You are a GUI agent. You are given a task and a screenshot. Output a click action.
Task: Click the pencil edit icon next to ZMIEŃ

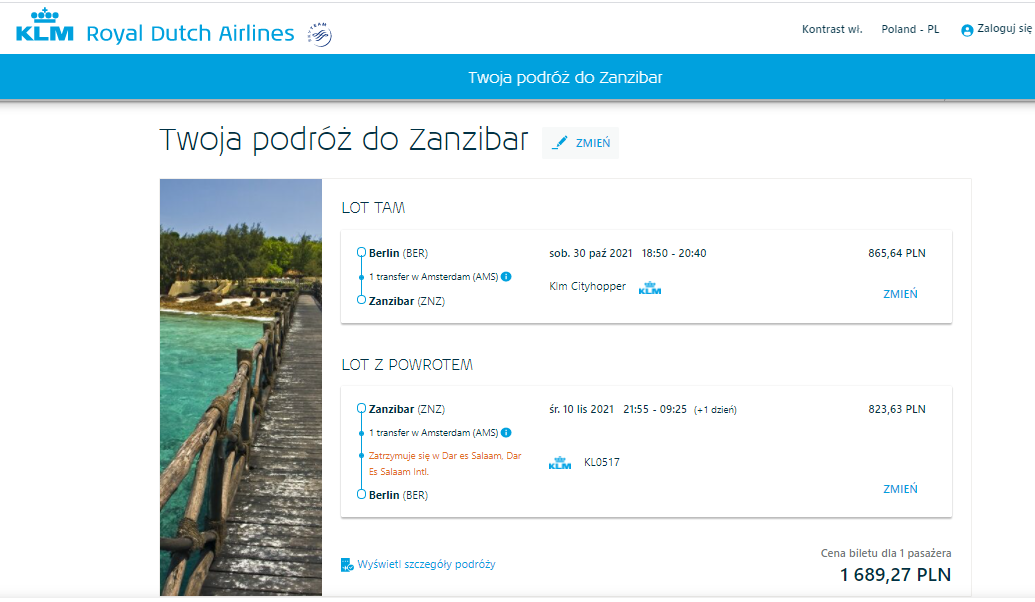coord(560,143)
